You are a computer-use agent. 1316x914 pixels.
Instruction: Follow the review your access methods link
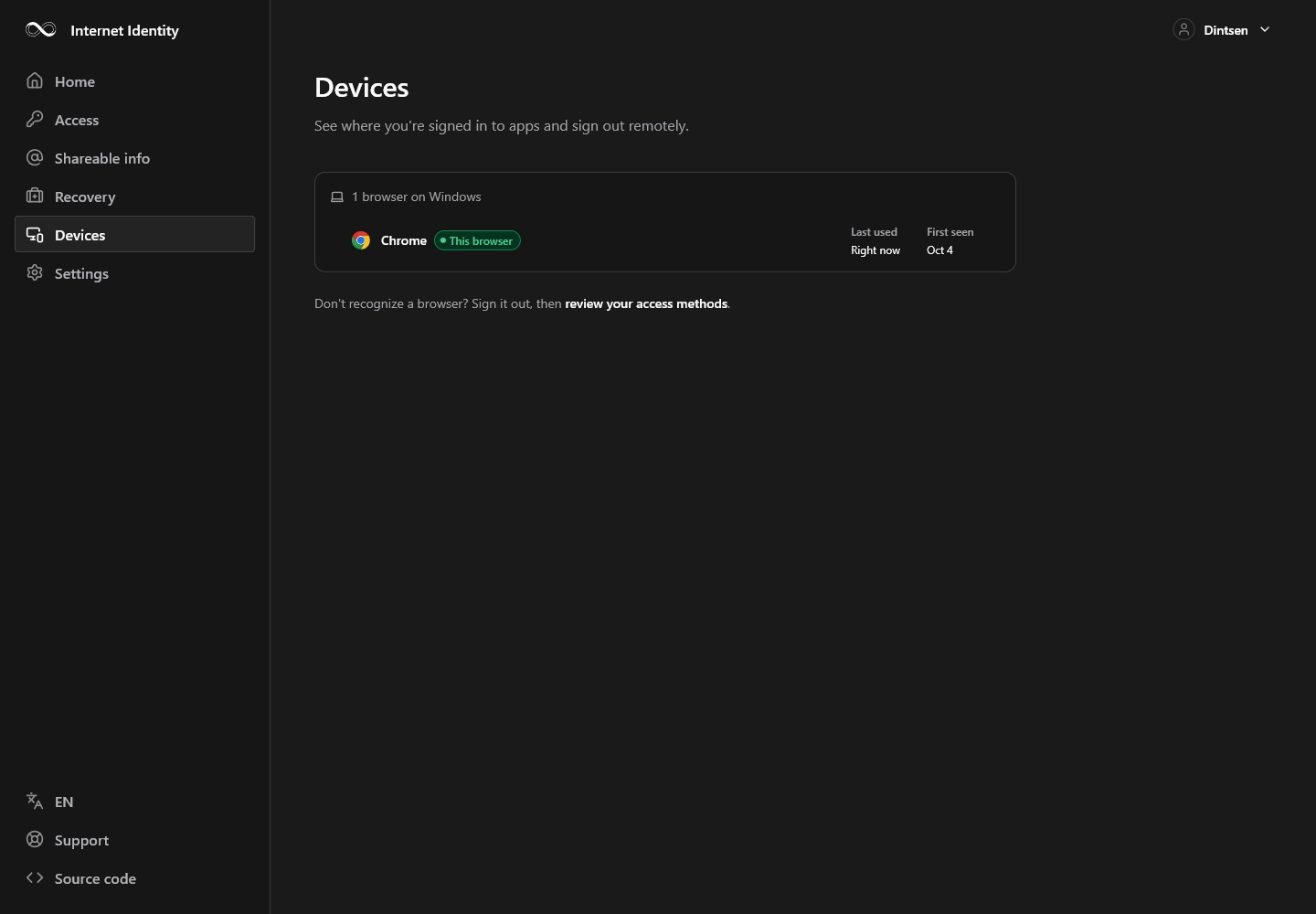[x=646, y=303]
